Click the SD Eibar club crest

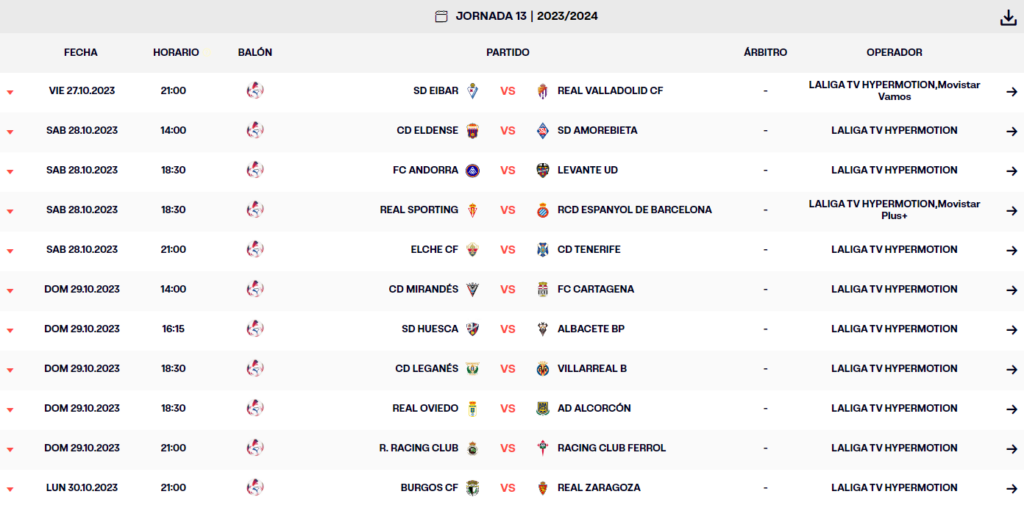[x=473, y=91]
